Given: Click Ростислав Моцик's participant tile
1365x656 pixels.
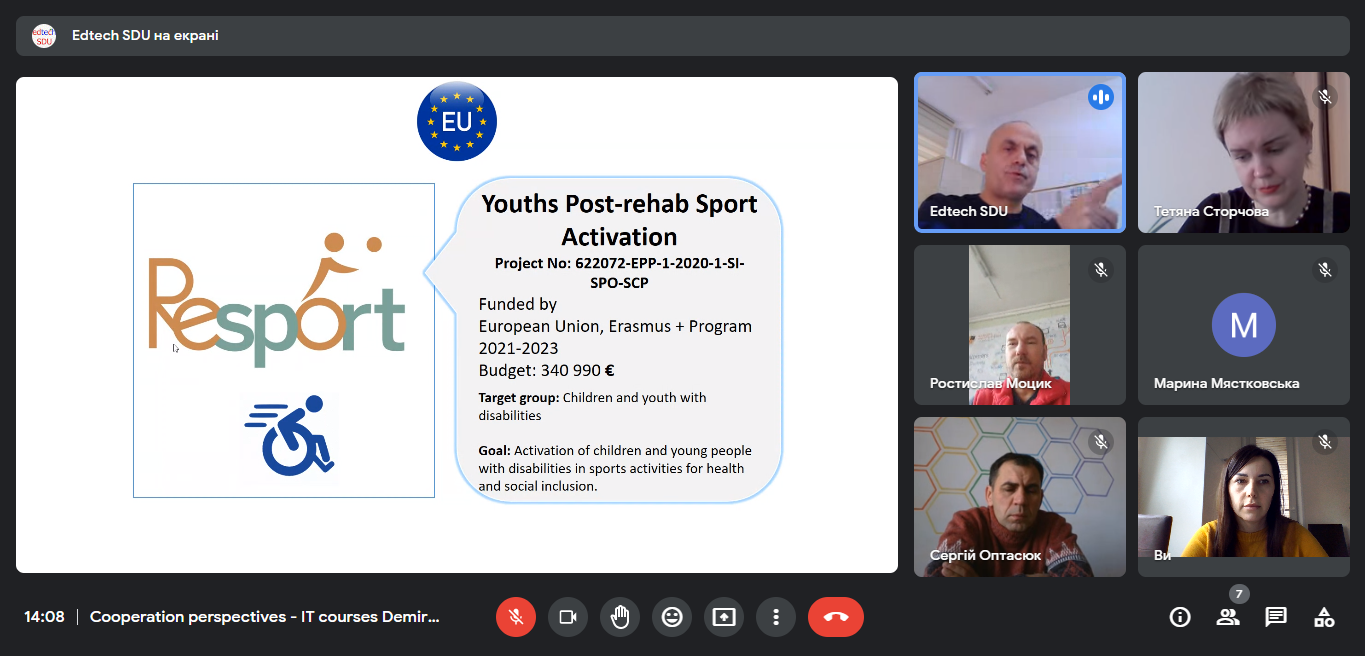Looking at the screenshot, I should (1020, 325).
